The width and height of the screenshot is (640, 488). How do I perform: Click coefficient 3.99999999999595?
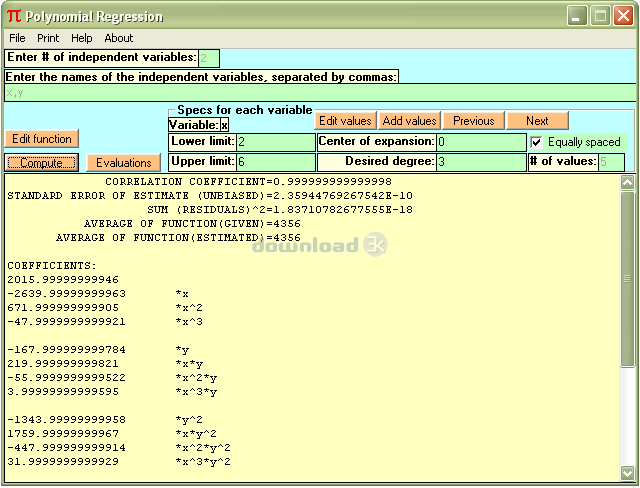coord(63,392)
